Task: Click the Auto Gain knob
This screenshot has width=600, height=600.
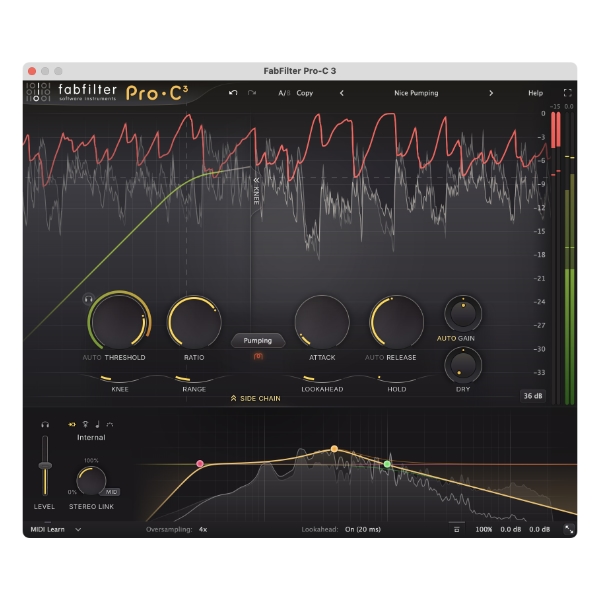Action: [x=463, y=313]
